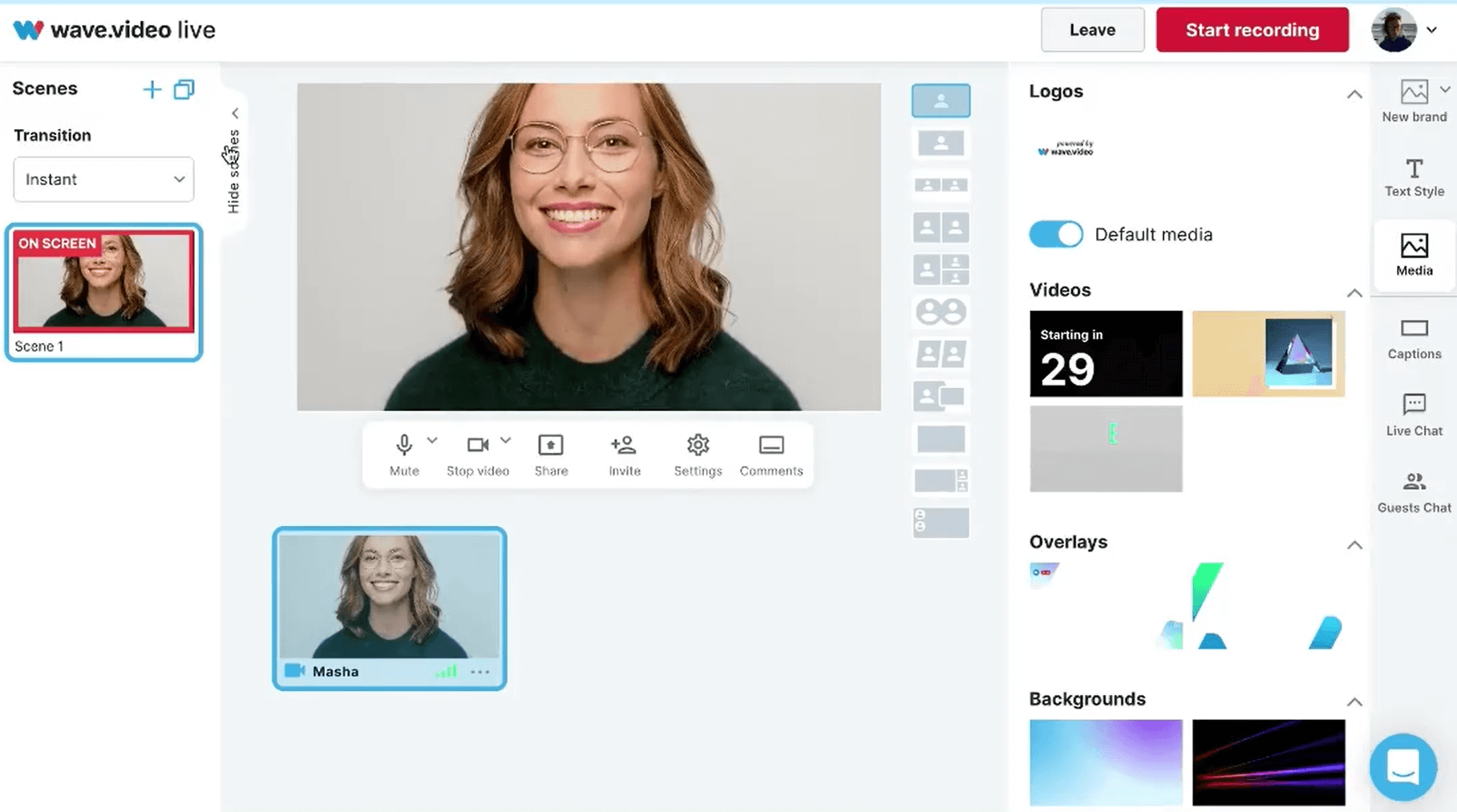Choose the large two-person side-by-side layout

pyautogui.click(x=941, y=228)
